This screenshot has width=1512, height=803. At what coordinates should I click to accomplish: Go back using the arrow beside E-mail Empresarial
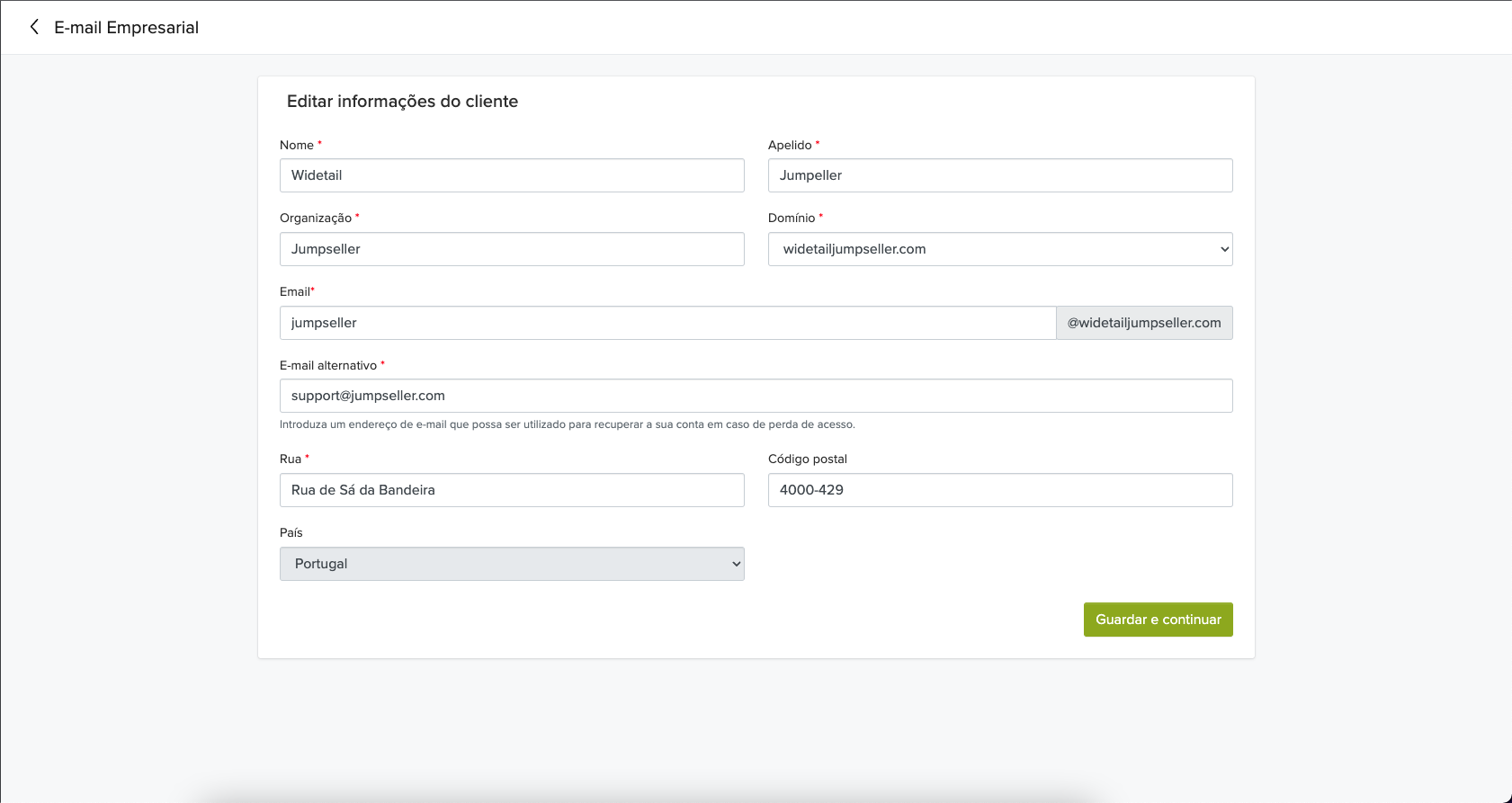[x=34, y=27]
